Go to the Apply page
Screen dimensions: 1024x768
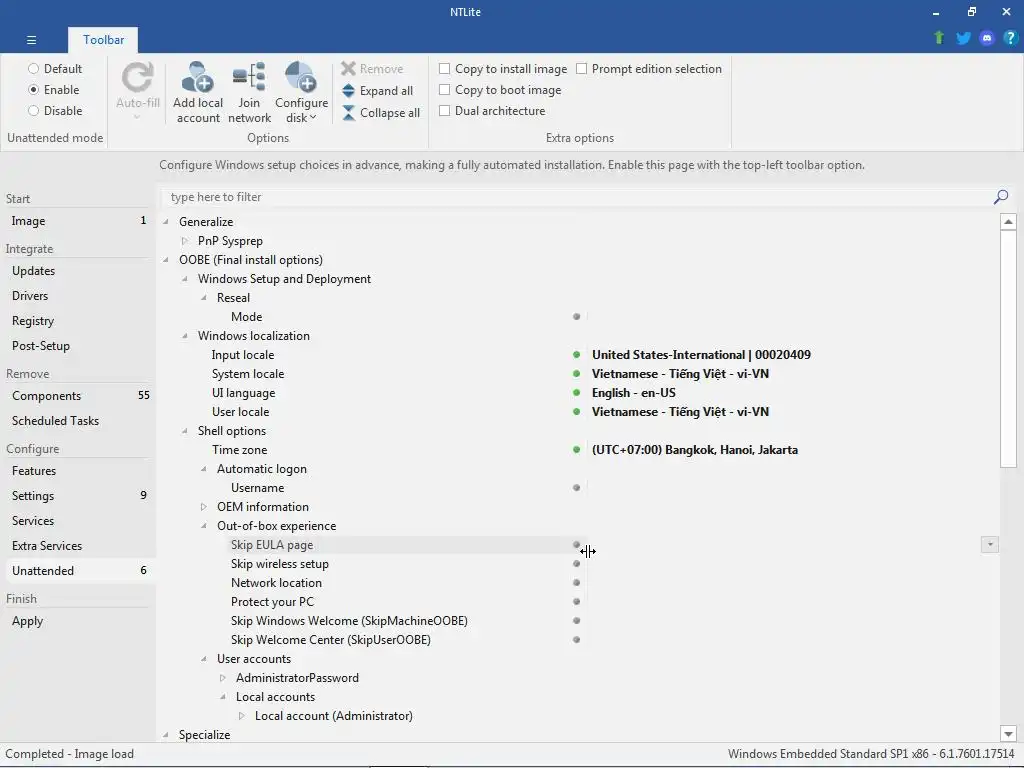tap(78, 620)
